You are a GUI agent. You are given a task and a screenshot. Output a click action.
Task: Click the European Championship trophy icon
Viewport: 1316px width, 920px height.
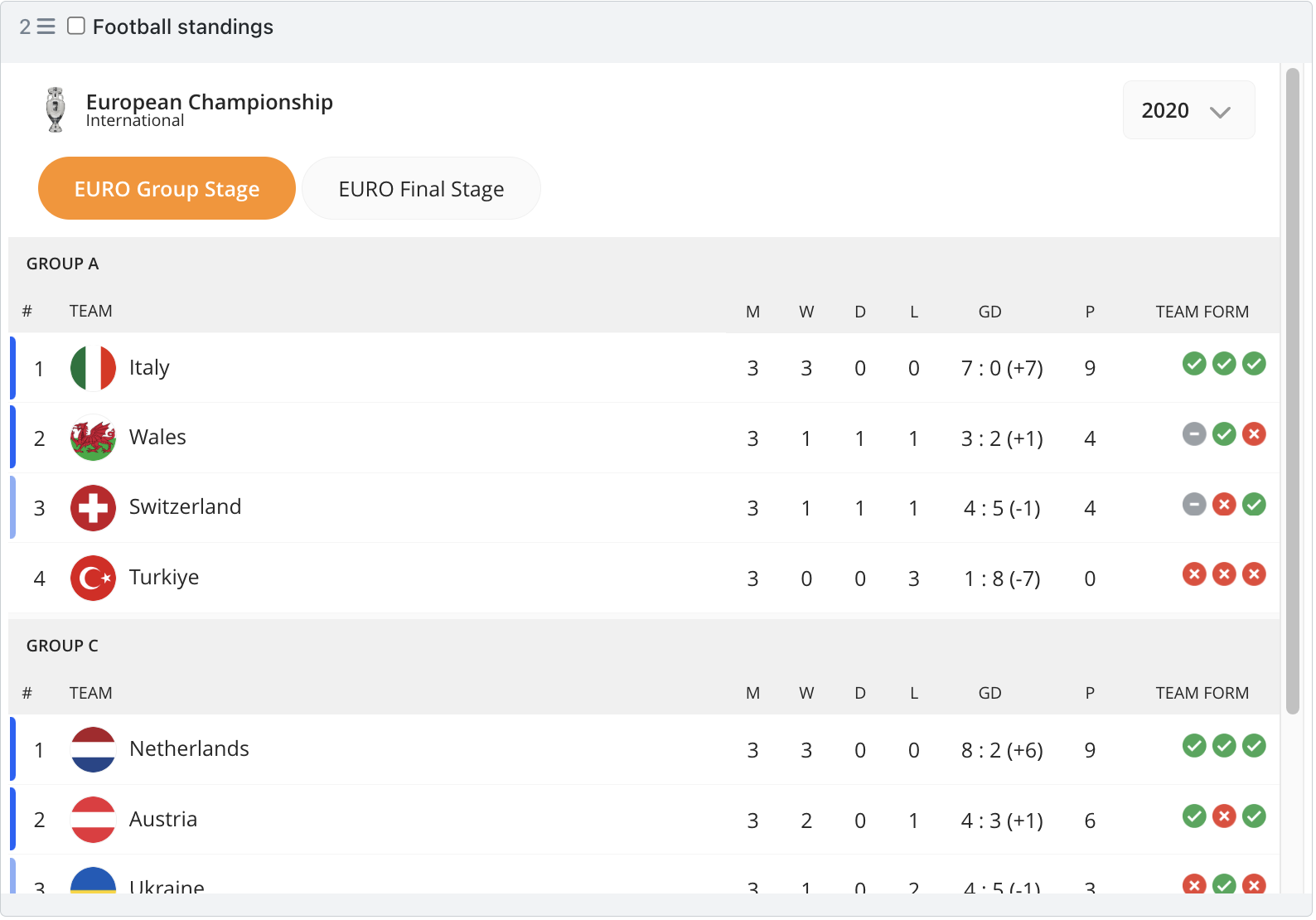pos(56,109)
